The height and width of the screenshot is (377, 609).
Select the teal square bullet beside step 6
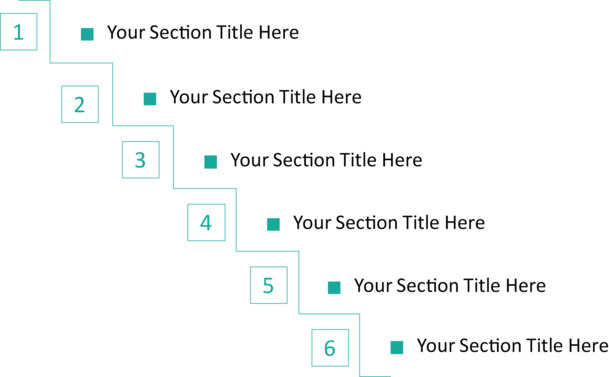397,347
